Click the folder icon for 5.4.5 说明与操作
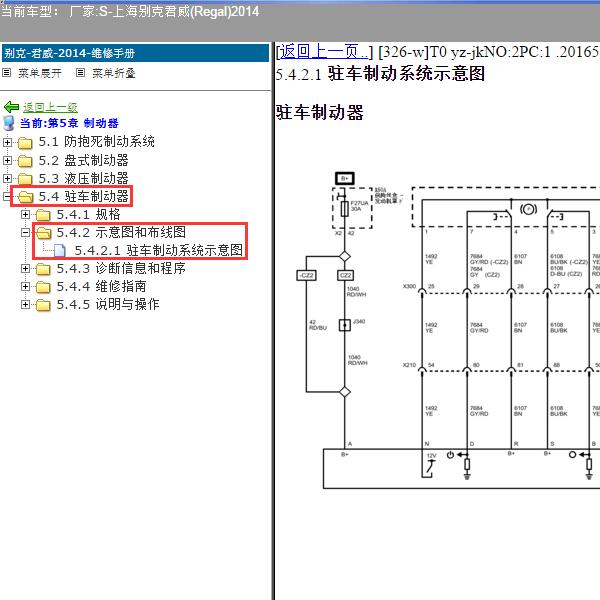This screenshot has width=600, height=600. pos(43,305)
